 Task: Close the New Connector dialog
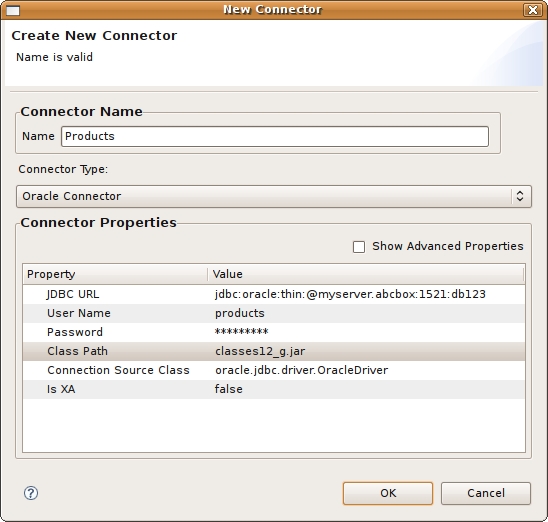(532, 10)
